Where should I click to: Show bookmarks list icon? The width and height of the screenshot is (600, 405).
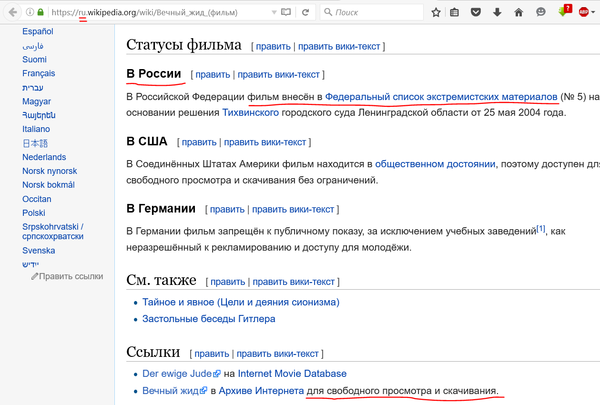tap(454, 12)
